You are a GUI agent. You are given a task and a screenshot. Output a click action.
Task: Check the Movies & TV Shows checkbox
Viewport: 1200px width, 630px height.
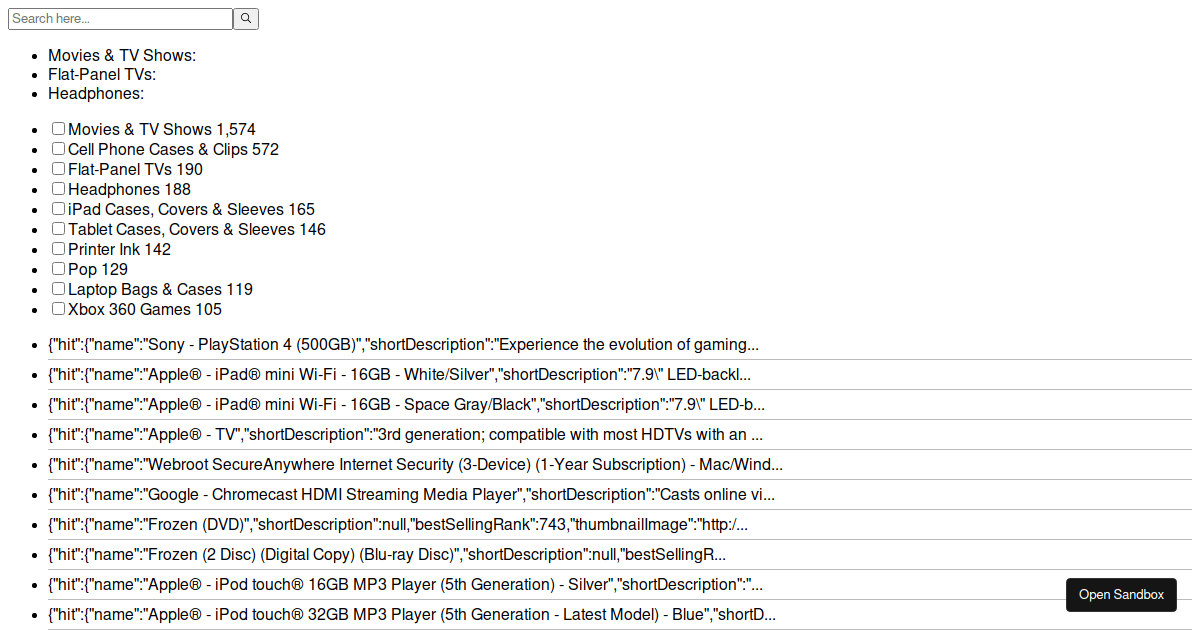(59, 129)
